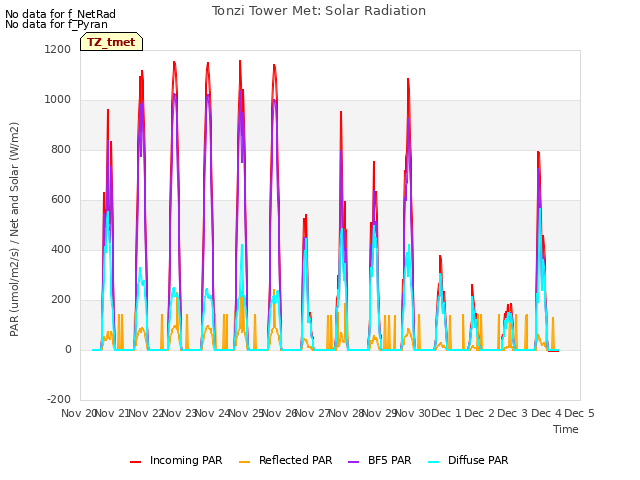640x480 pixels.
Task: Click the 1000 y-axis tick label
Action: coord(58,100)
